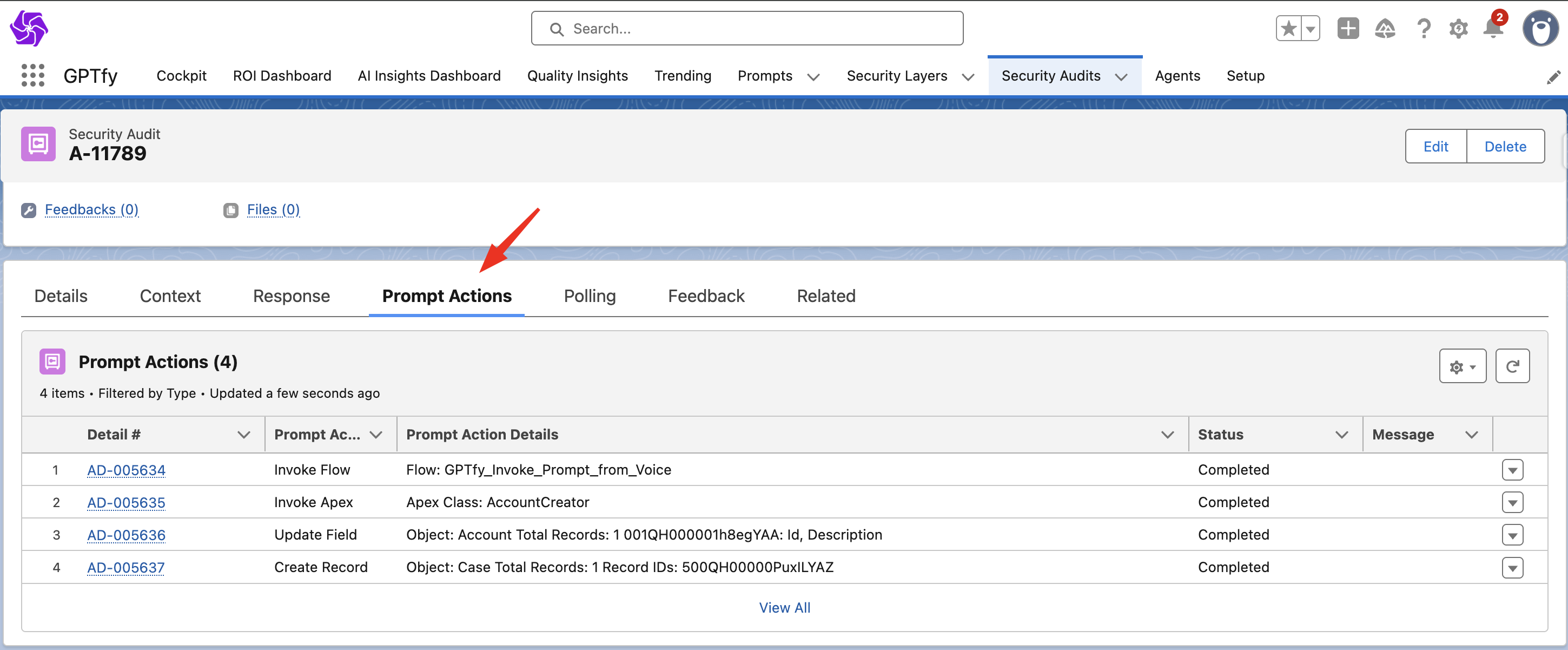Edit navigation with the pencil icon
Screen dimensions: 1568x650
[x=1553, y=77]
